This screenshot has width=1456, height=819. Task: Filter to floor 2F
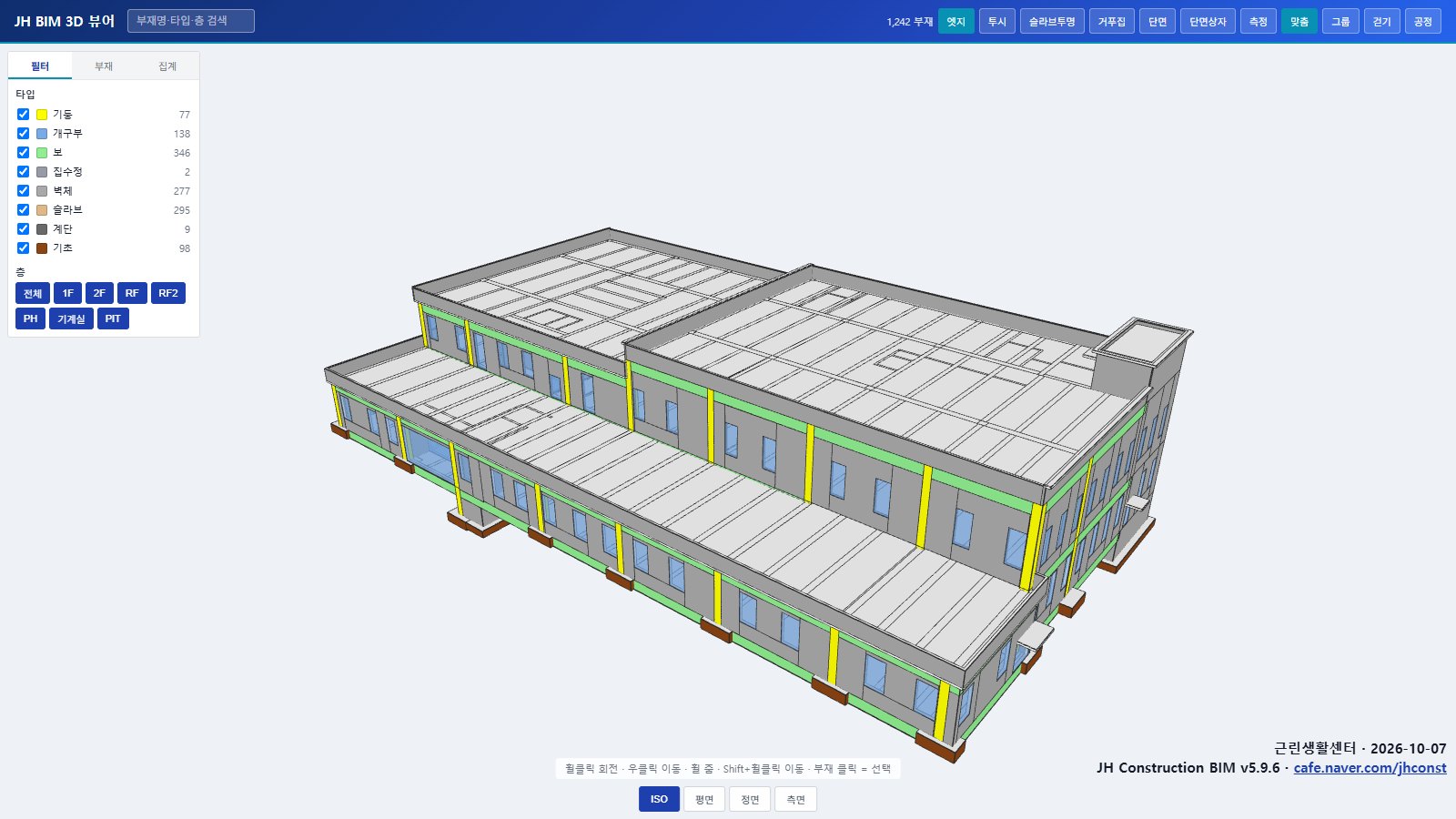[99, 293]
